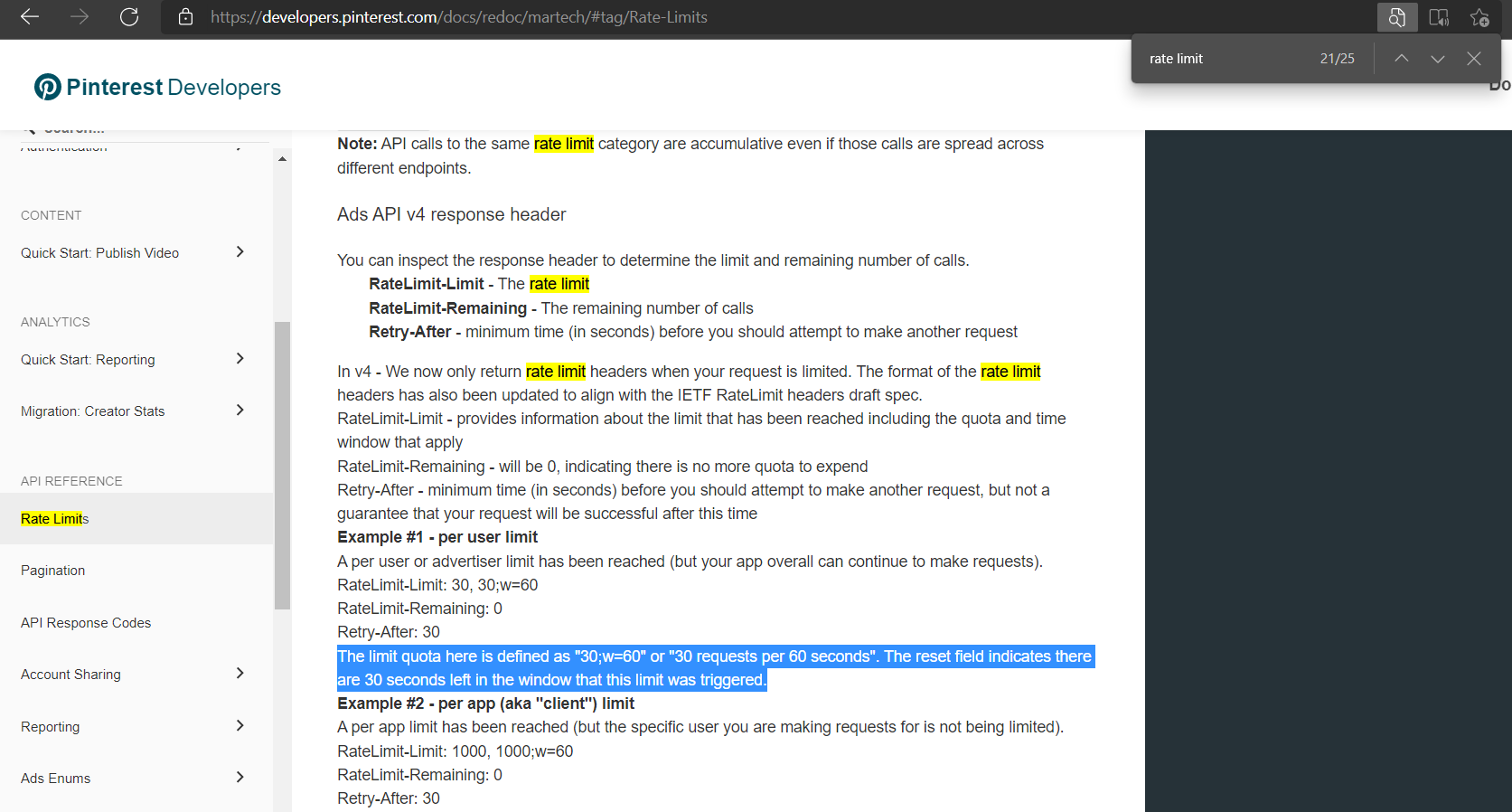Click 'In v4 - We now only return' sentence

tap(690, 383)
